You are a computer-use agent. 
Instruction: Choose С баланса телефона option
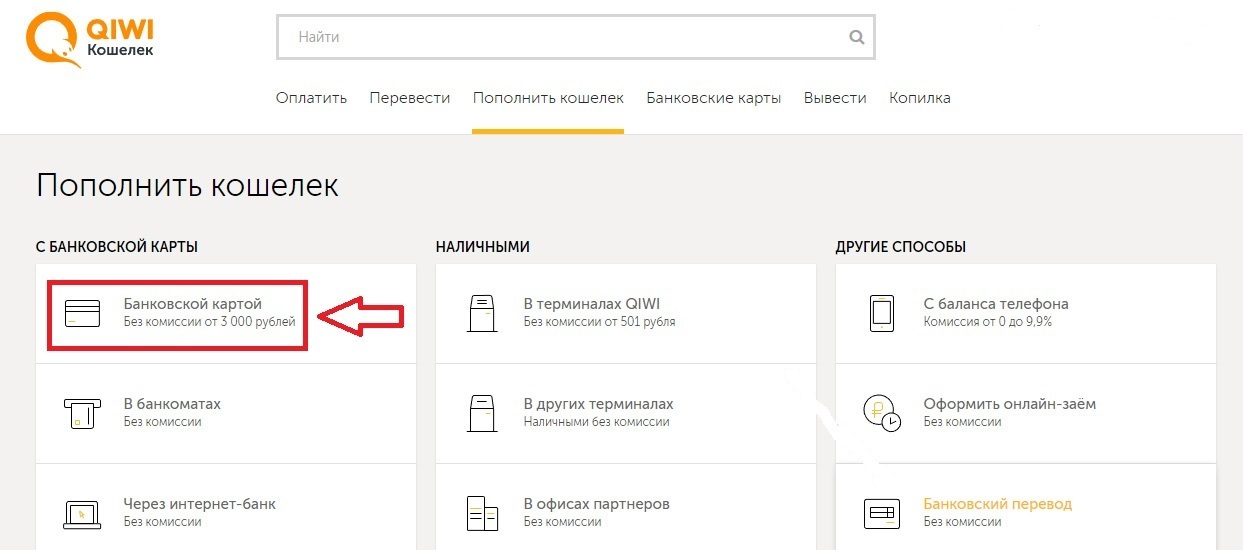tap(1026, 313)
